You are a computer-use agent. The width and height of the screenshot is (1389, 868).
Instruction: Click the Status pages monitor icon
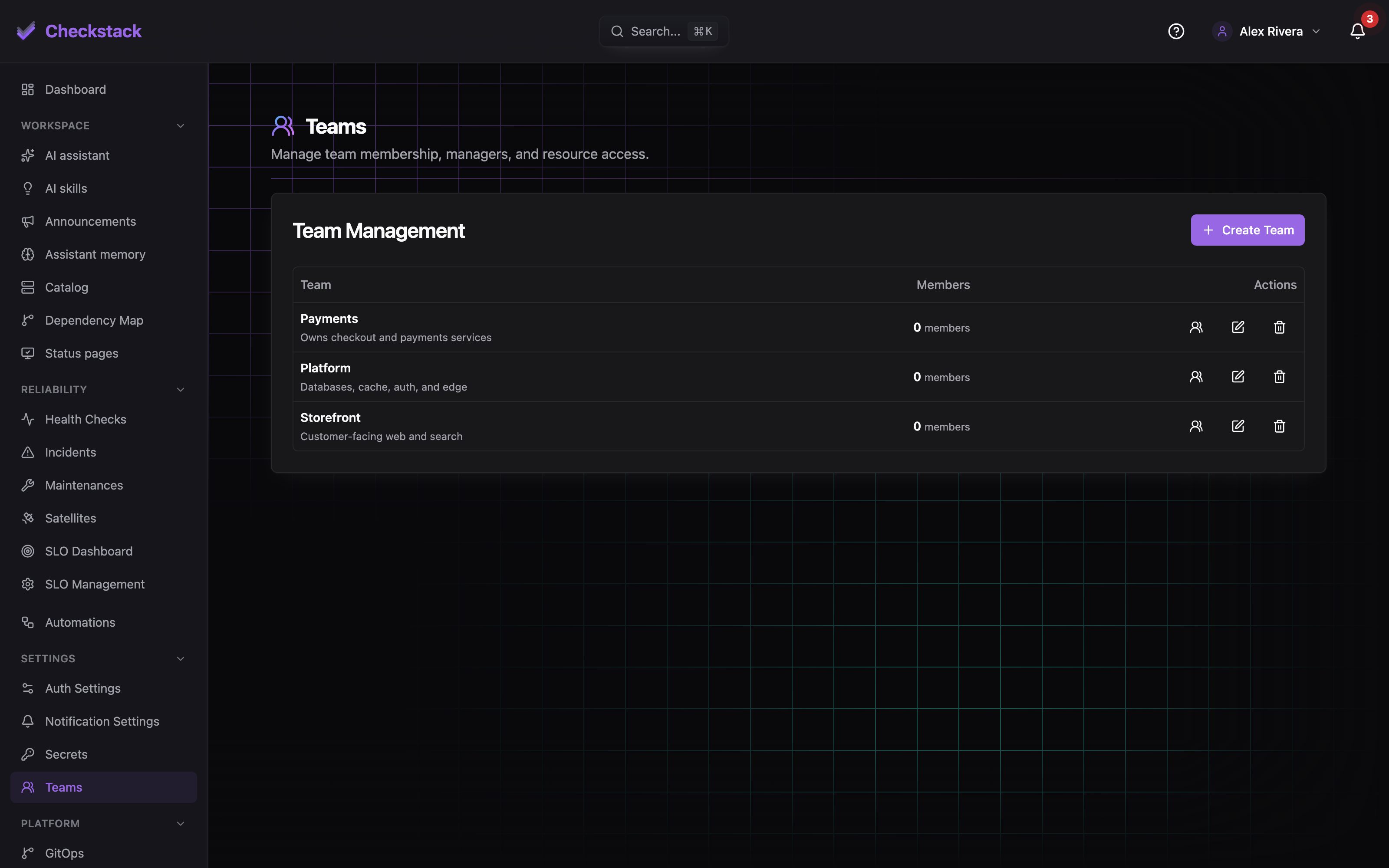pos(27,354)
